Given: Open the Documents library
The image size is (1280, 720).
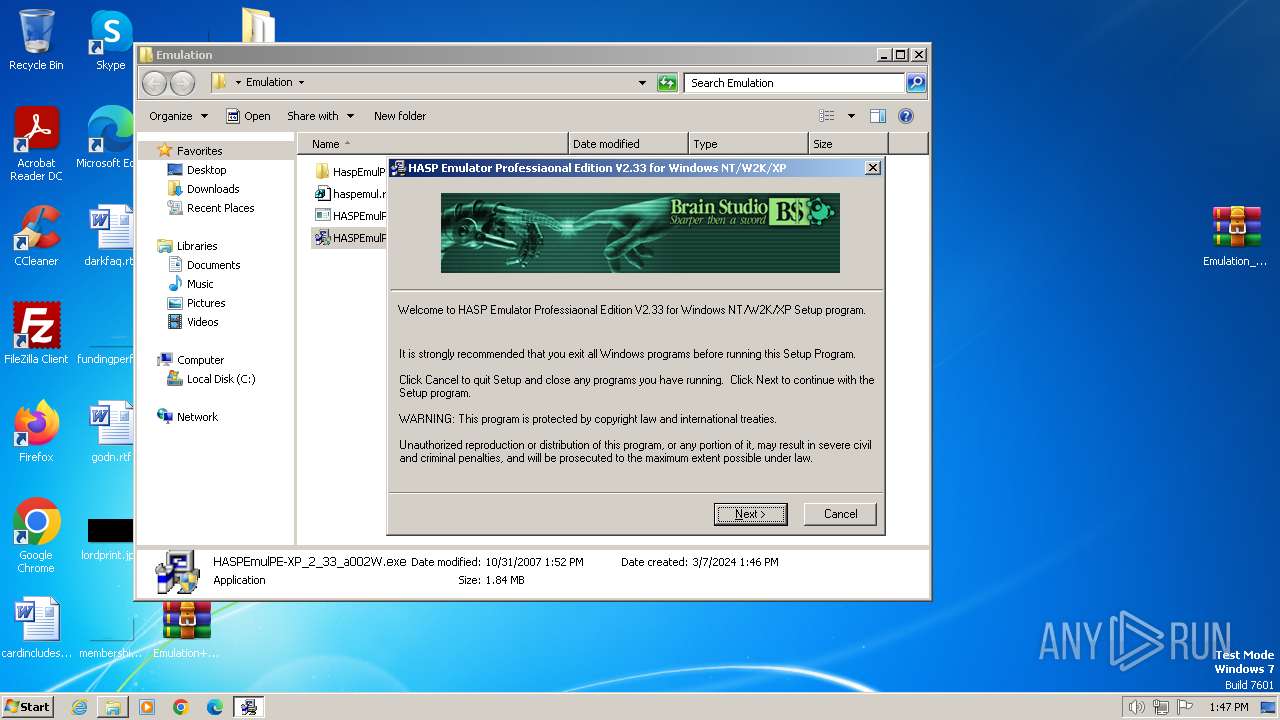Looking at the screenshot, I should click(213, 265).
